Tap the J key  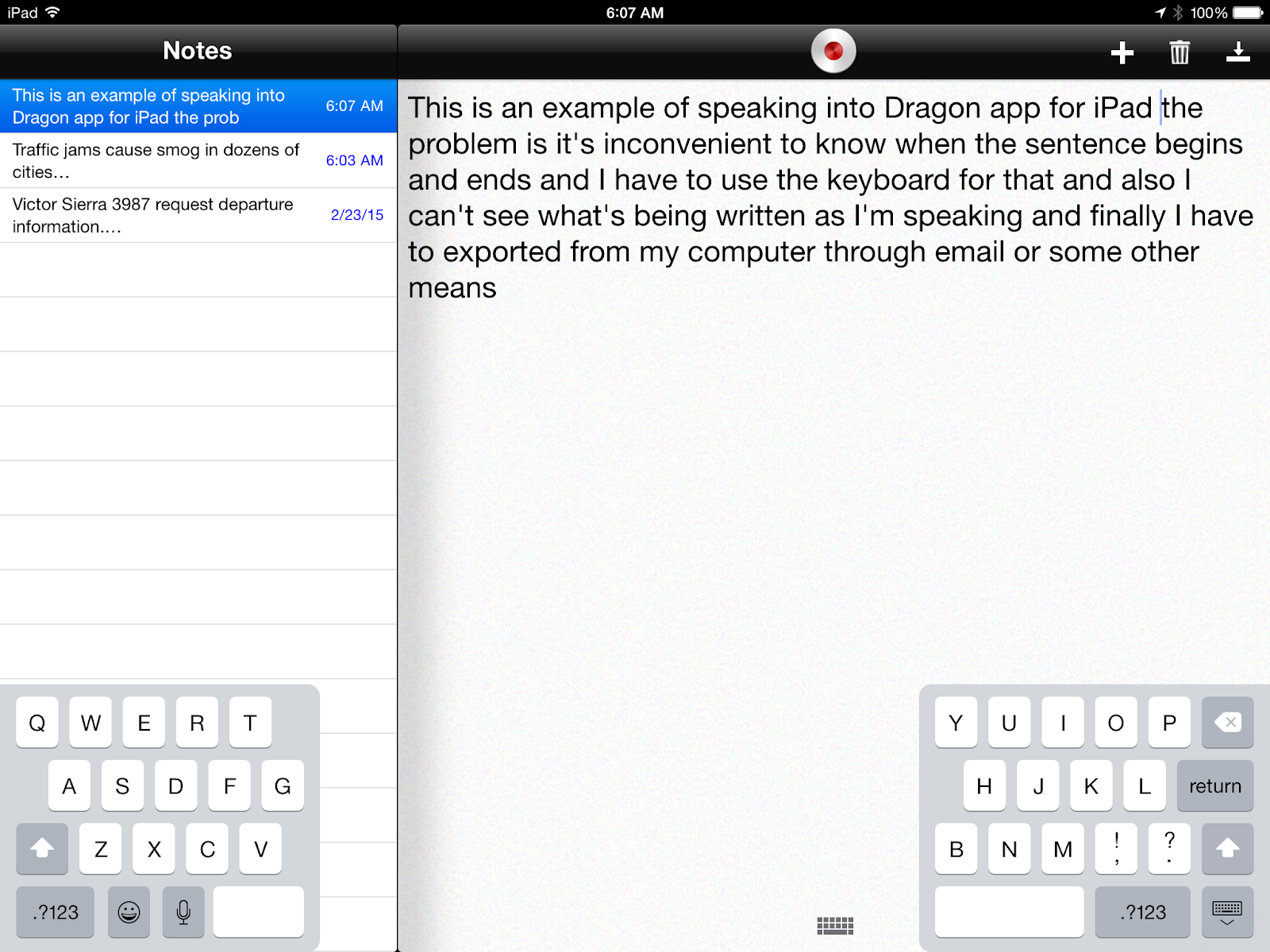pyautogui.click(x=1038, y=786)
